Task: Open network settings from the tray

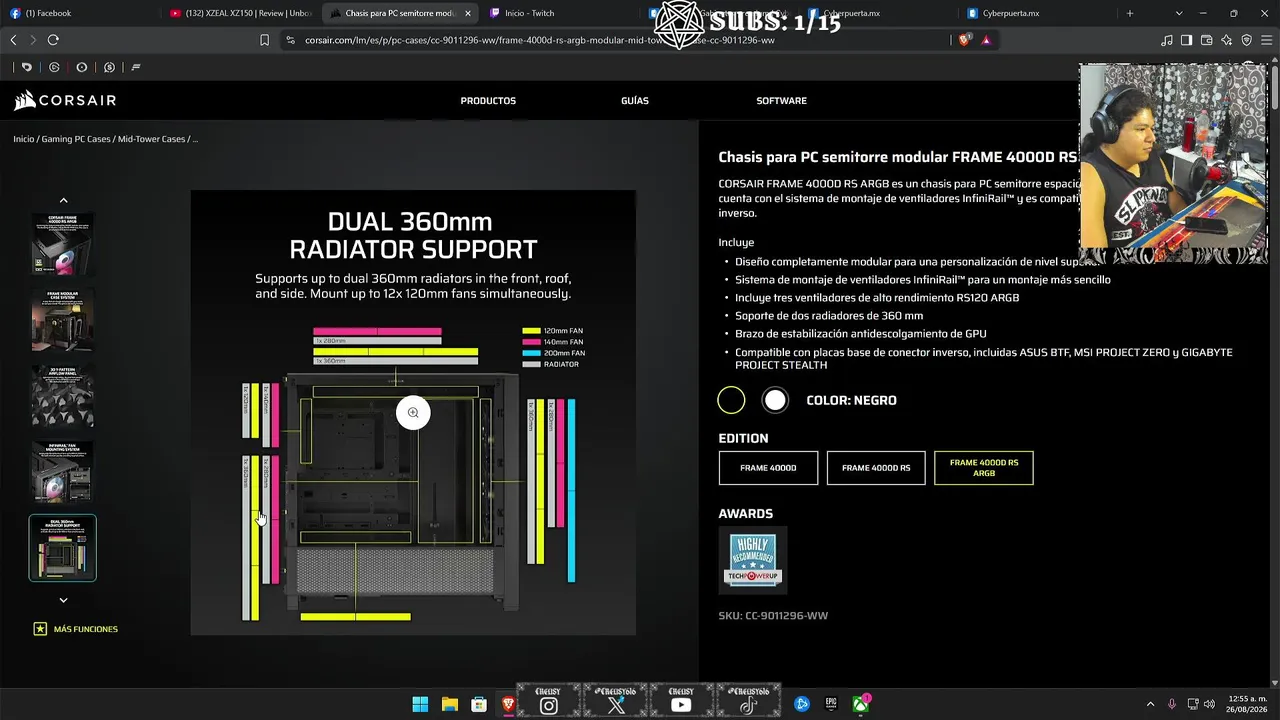Action: (1192, 704)
